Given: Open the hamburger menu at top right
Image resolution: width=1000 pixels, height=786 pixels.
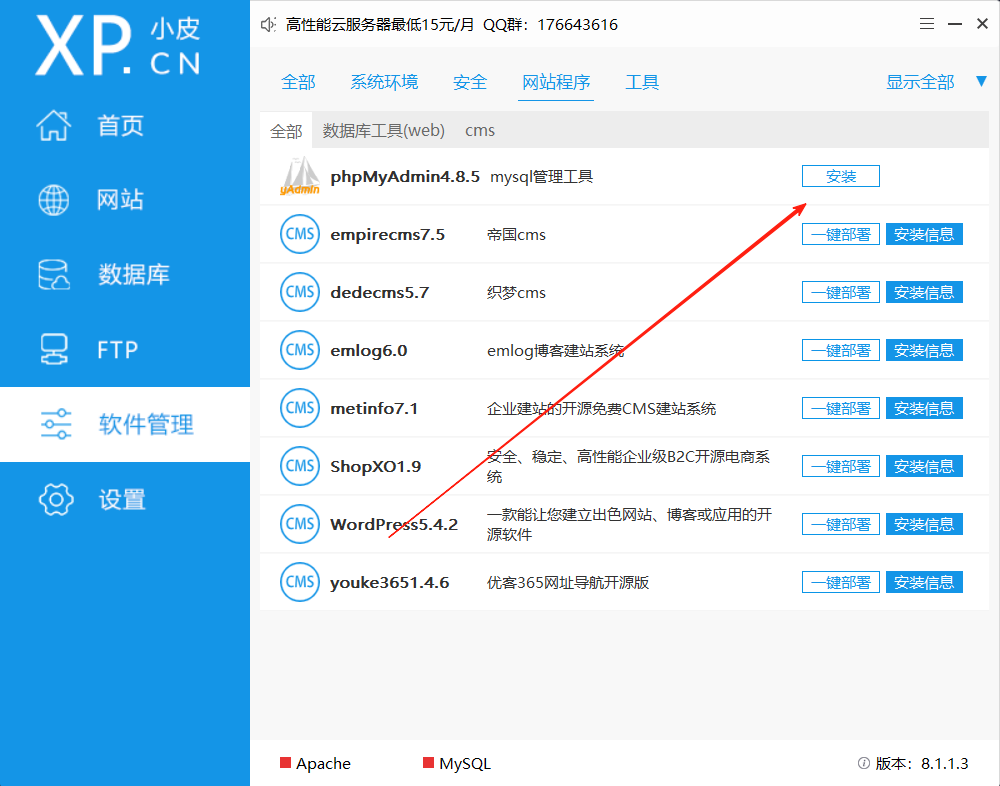Looking at the screenshot, I should tap(926, 23).
